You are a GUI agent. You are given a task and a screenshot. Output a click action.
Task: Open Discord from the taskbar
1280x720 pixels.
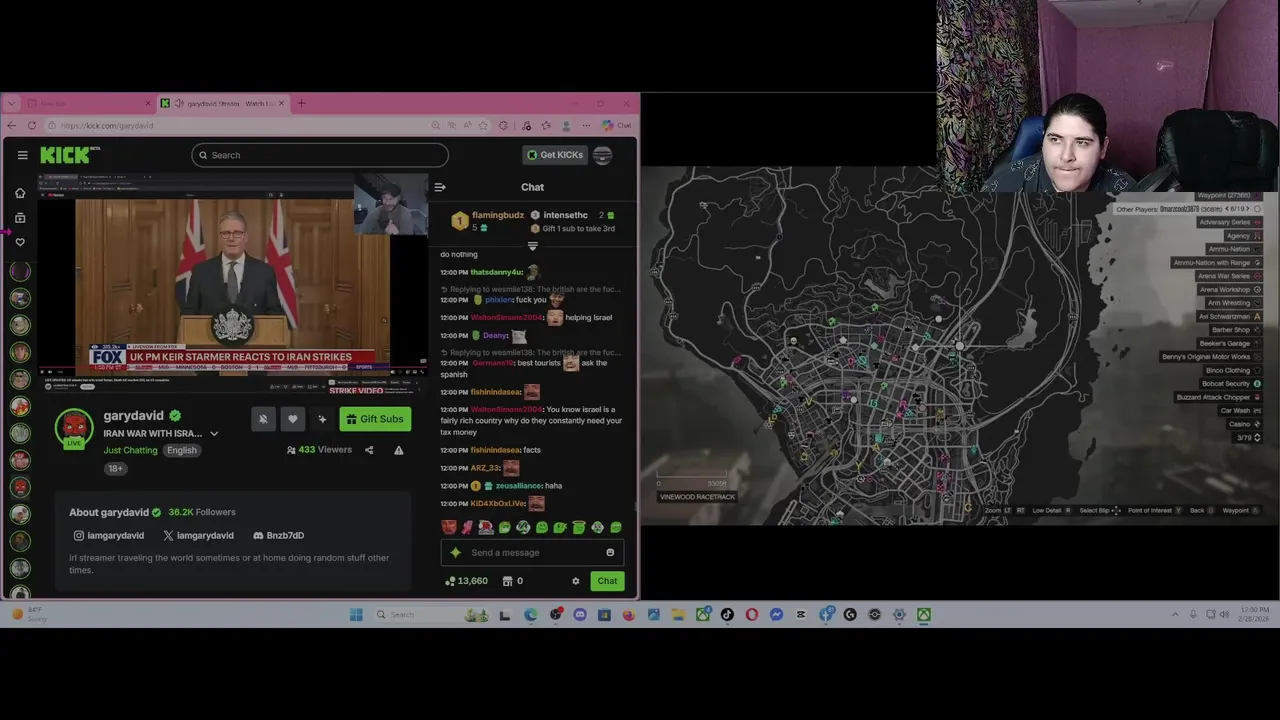(x=580, y=615)
